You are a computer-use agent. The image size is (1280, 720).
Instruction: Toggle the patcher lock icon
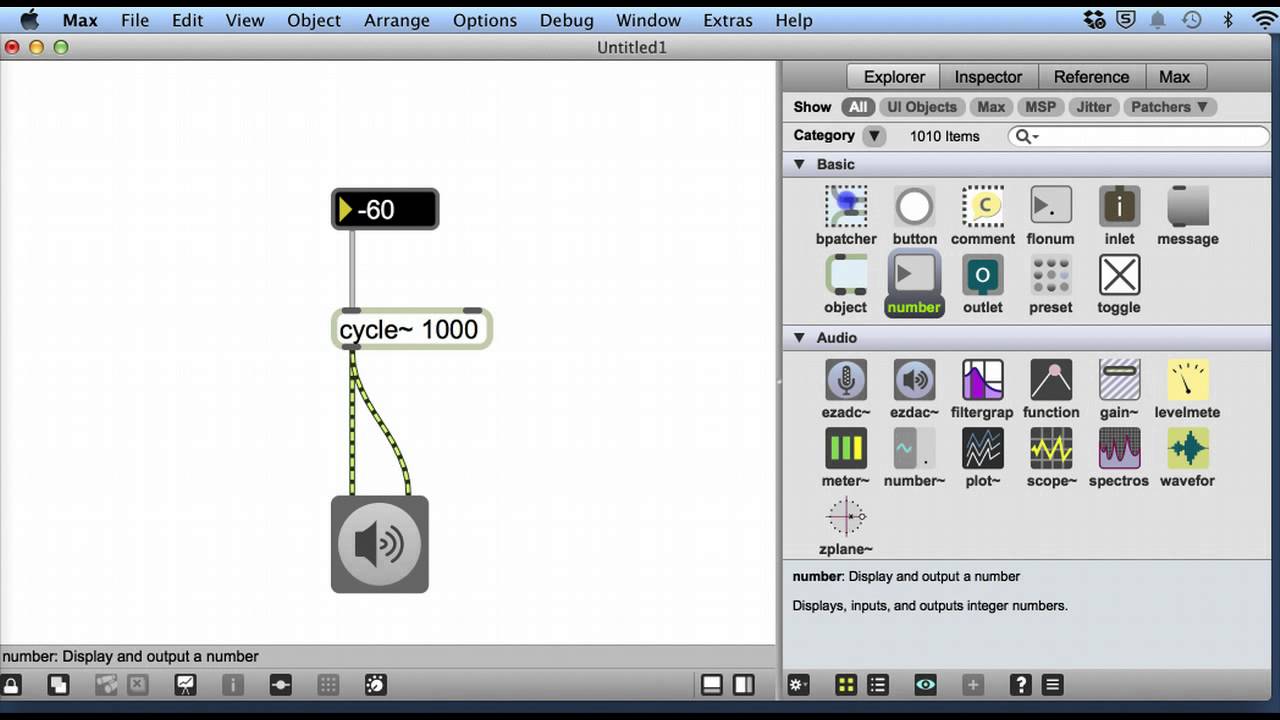(11, 685)
